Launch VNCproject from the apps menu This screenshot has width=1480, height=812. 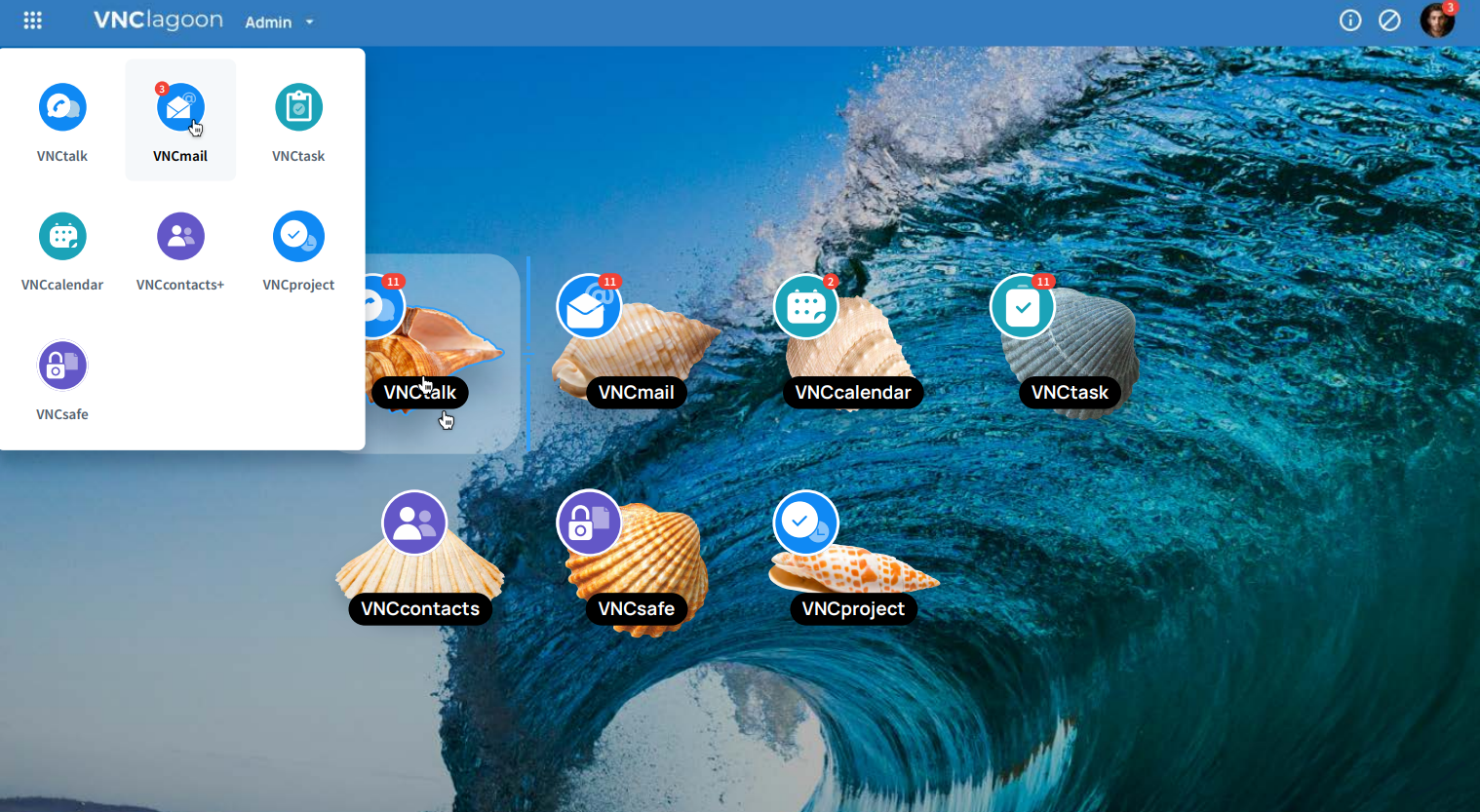coord(298,251)
